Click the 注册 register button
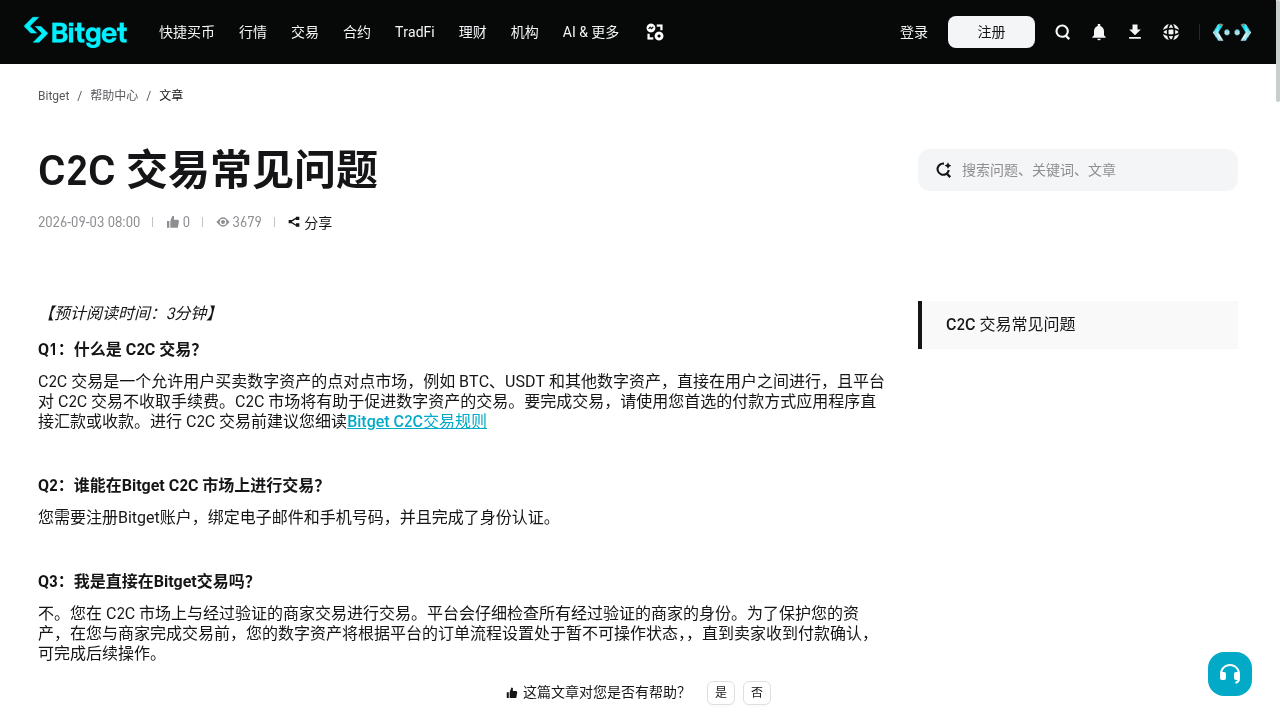 click(991, 32)
